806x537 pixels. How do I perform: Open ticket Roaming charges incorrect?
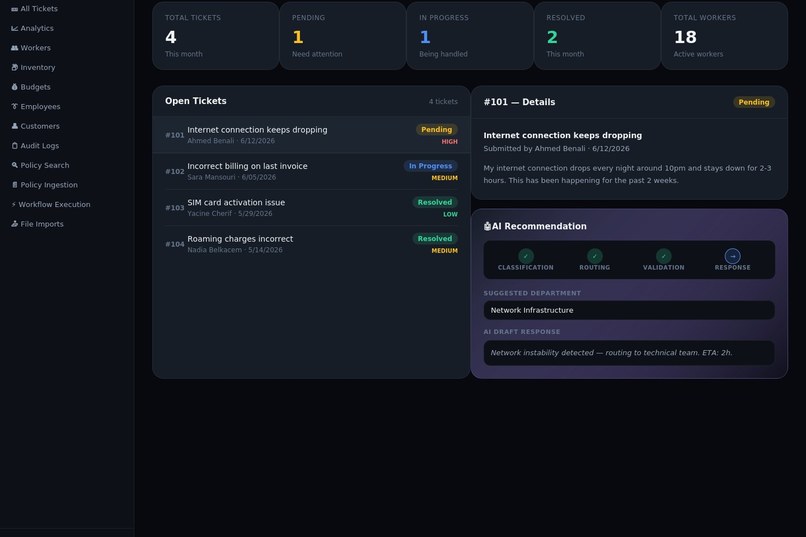click(311, 244)
